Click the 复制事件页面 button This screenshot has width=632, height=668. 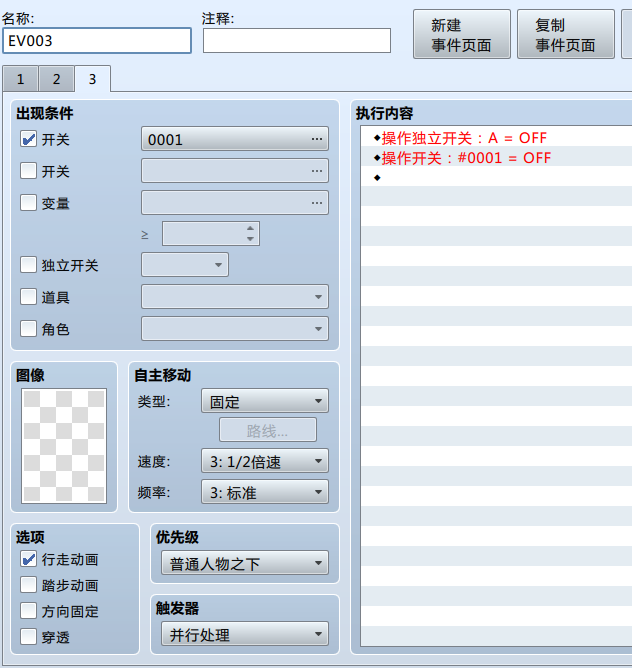[566, 35]
